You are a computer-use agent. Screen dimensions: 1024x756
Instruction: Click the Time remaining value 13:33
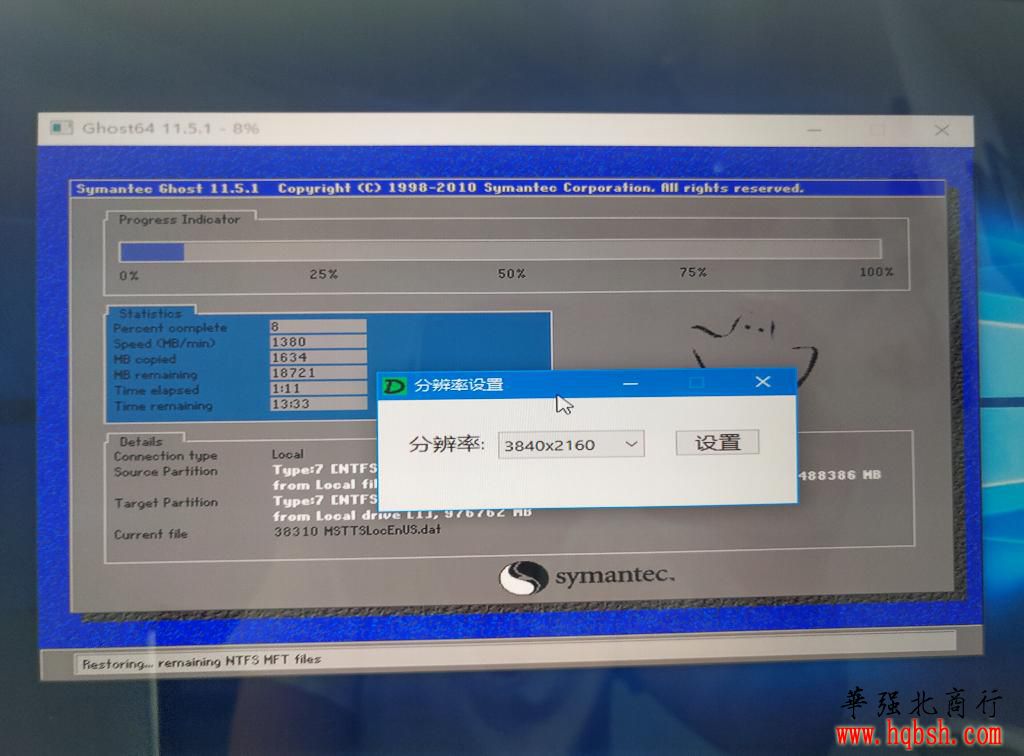coord(318,404)
